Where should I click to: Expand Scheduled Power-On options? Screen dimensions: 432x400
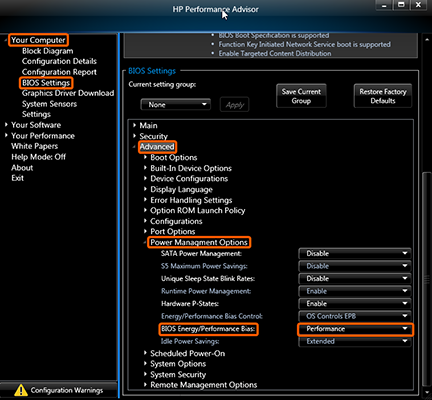(x=187, y=353)
